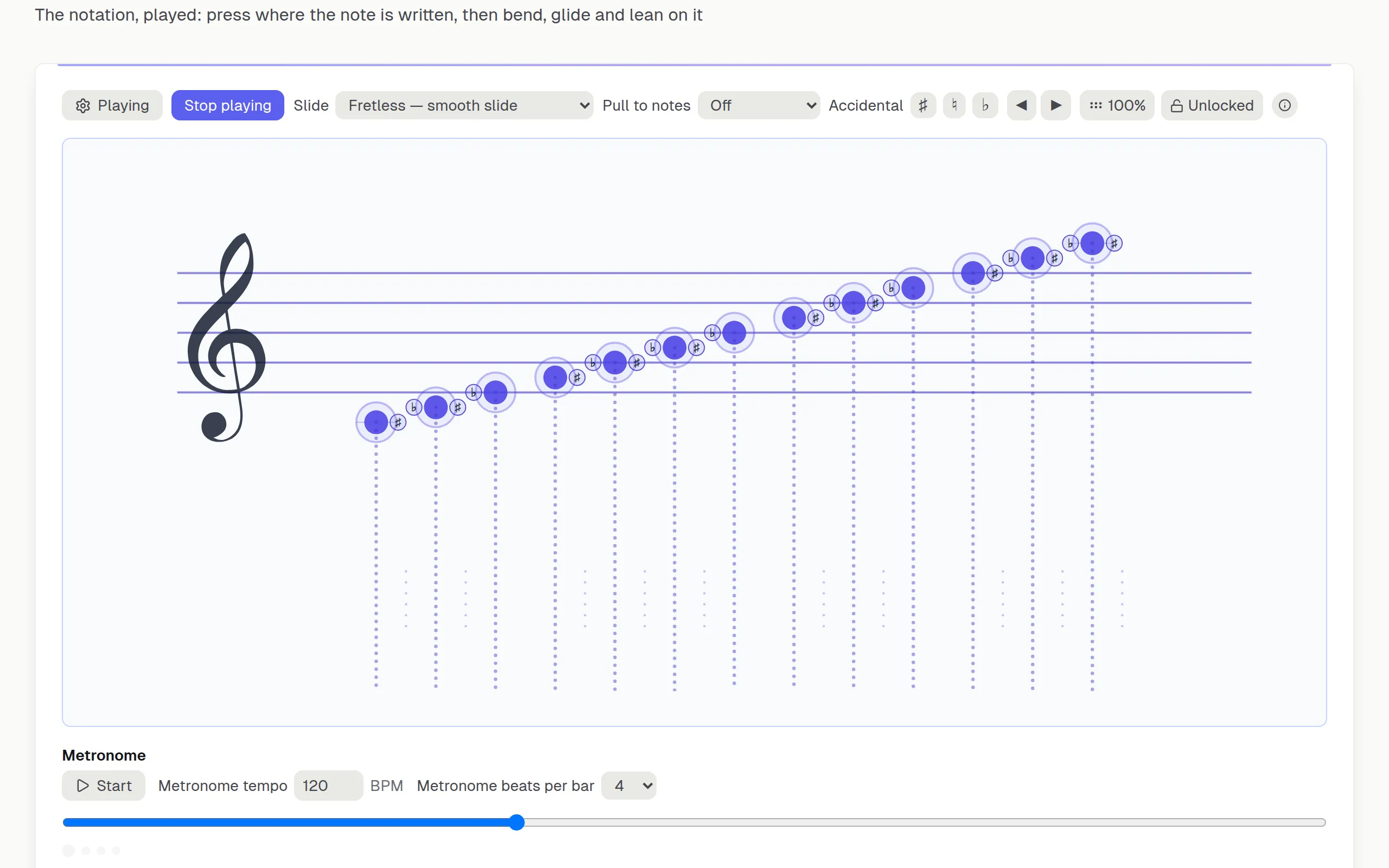Select the sharp accidental in the toolbar
Screen dimensions: 1389x868
point(923,105)
